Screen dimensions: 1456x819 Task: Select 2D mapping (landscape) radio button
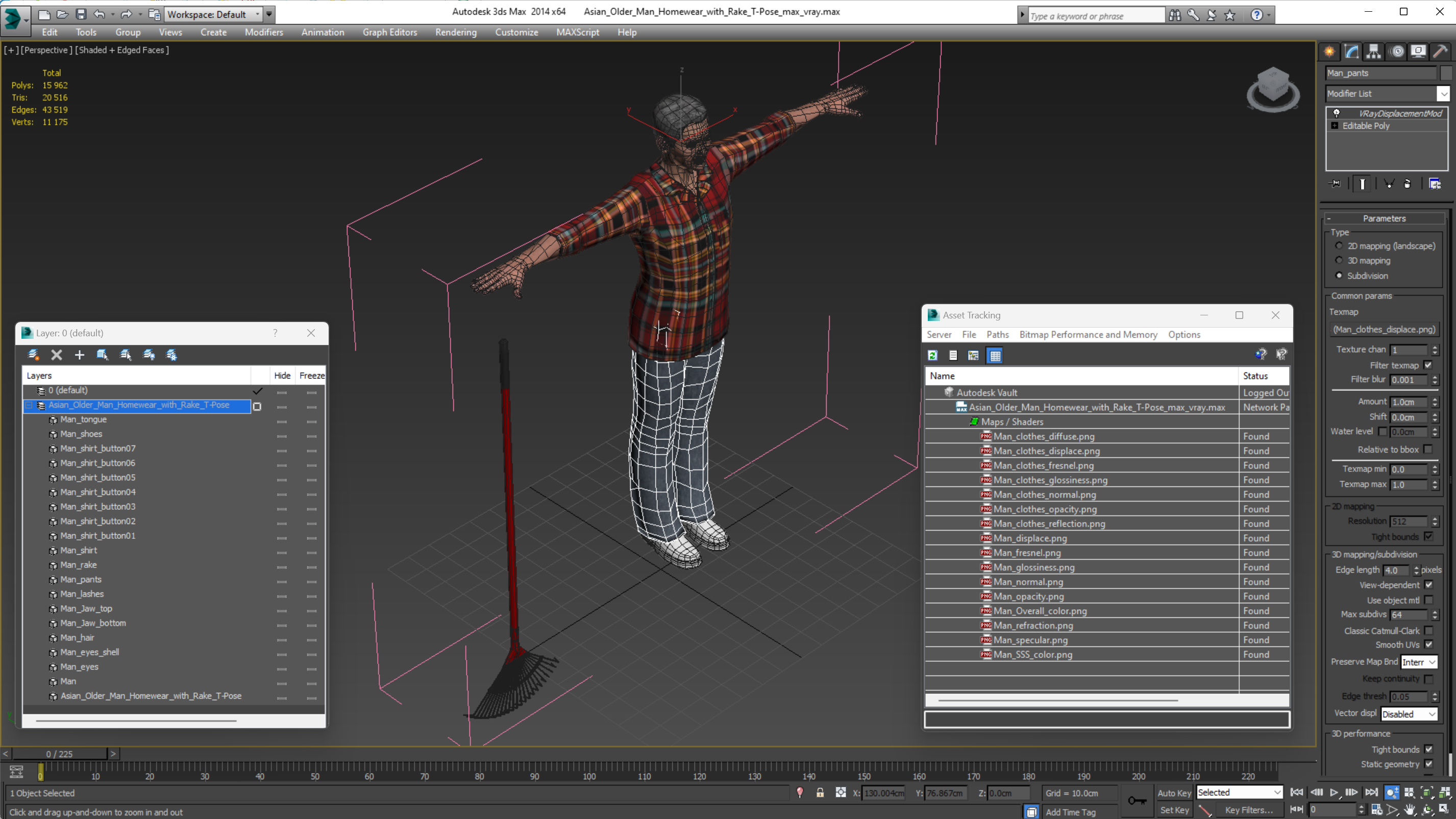1339,245
